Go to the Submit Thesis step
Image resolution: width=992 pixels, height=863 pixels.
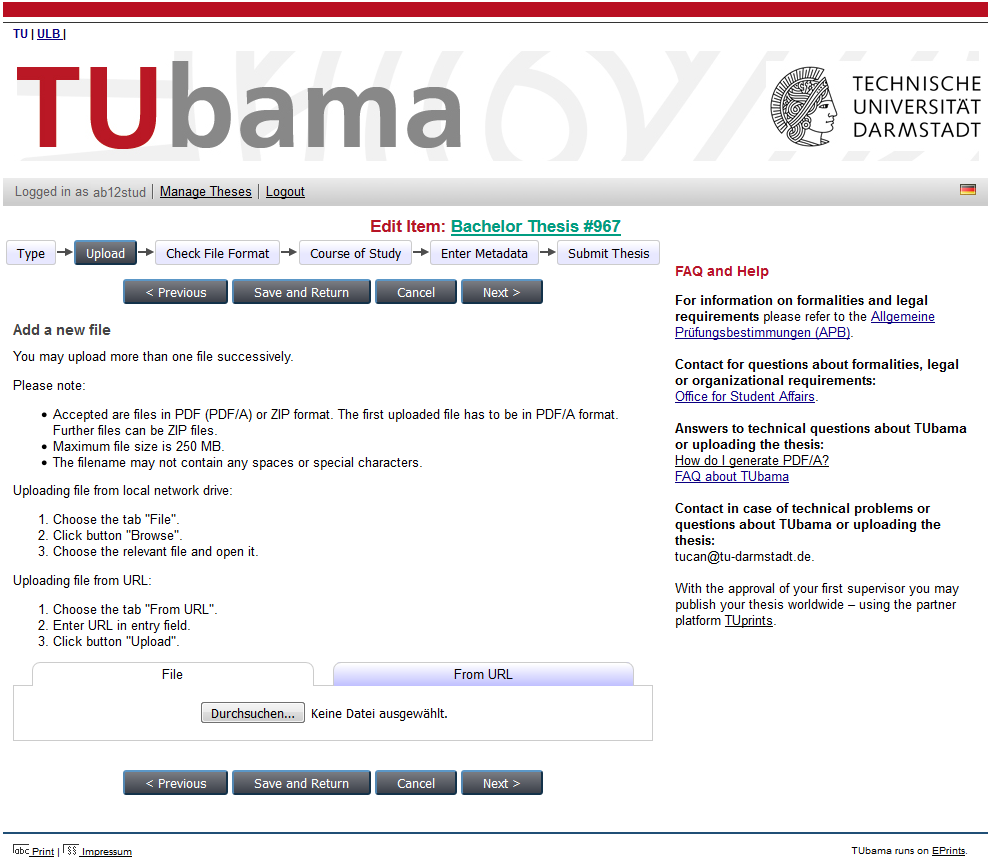[x=609, y=253]
